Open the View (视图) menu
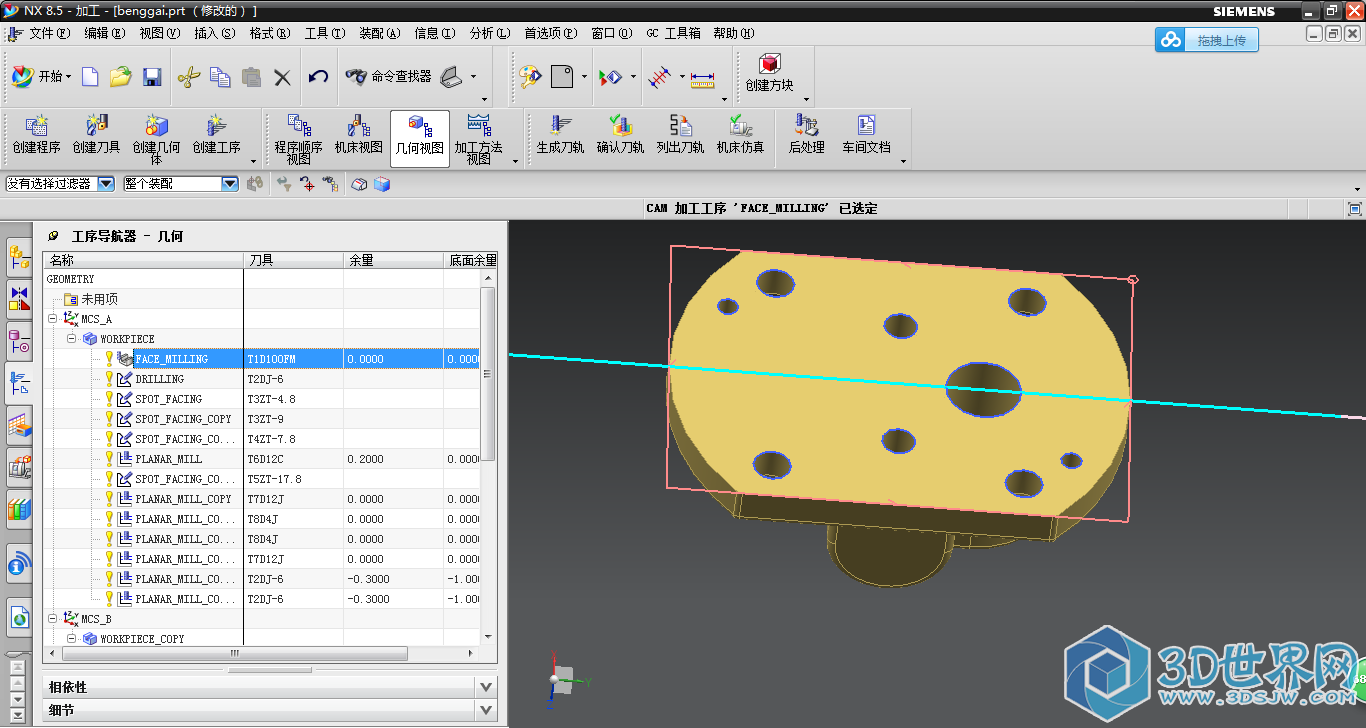The height and width of the screenshot is (728, 1366). (x=159, y=33)
